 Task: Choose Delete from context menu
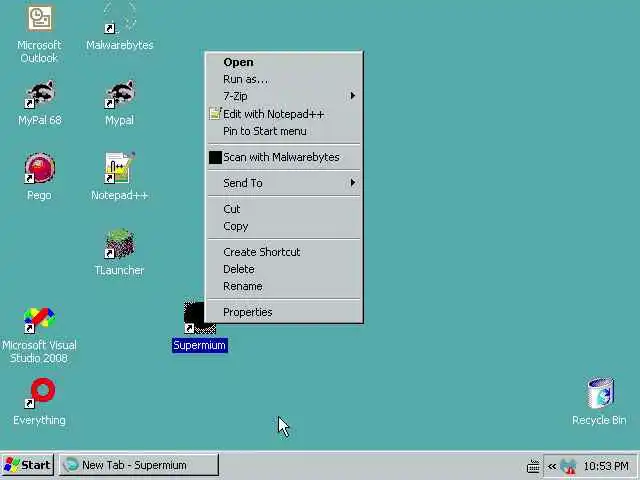(284, 269)
